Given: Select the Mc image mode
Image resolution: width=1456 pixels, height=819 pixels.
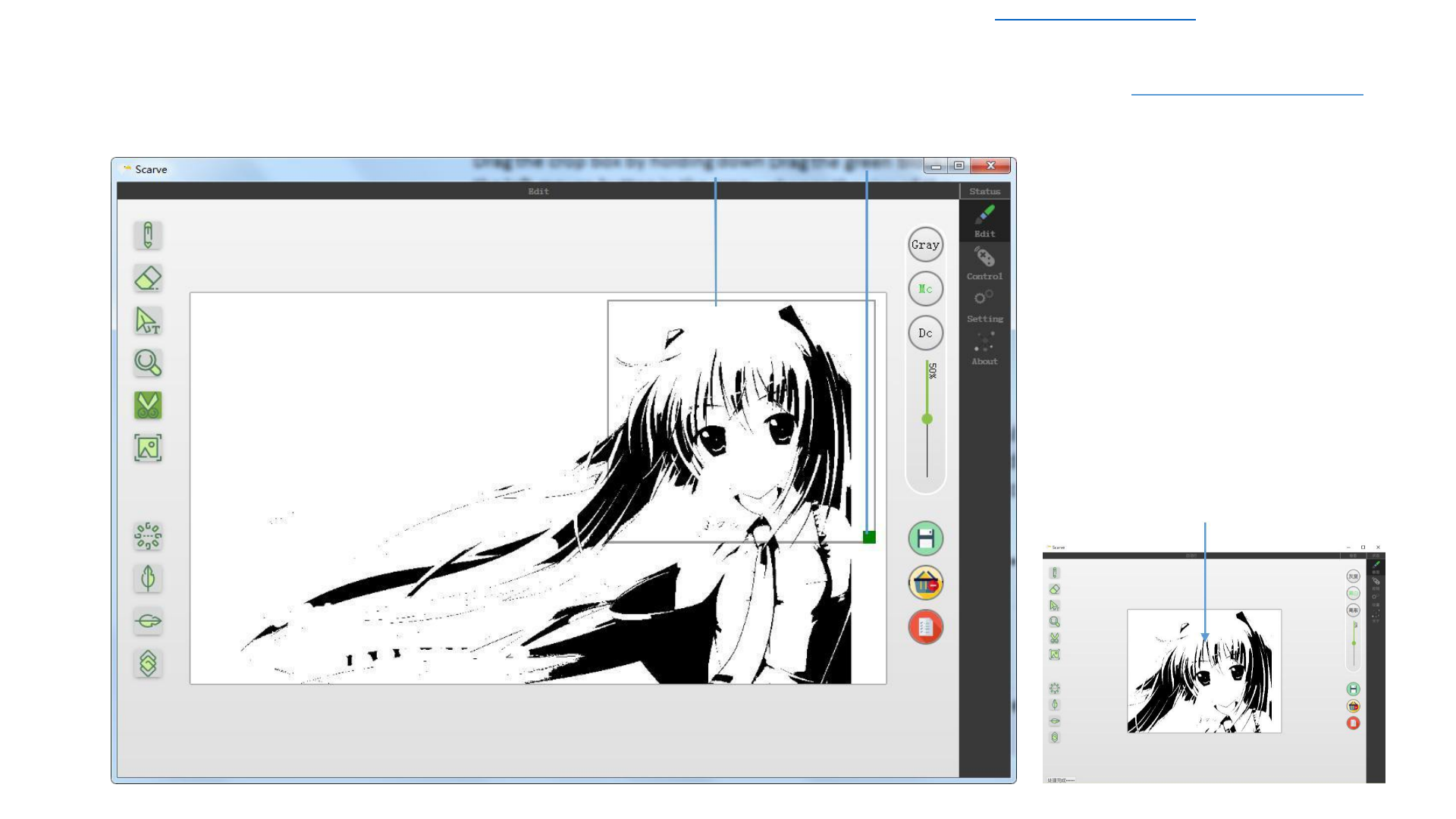Looking at the screenshot, I should pyautogui.click(x=925, y=289).
